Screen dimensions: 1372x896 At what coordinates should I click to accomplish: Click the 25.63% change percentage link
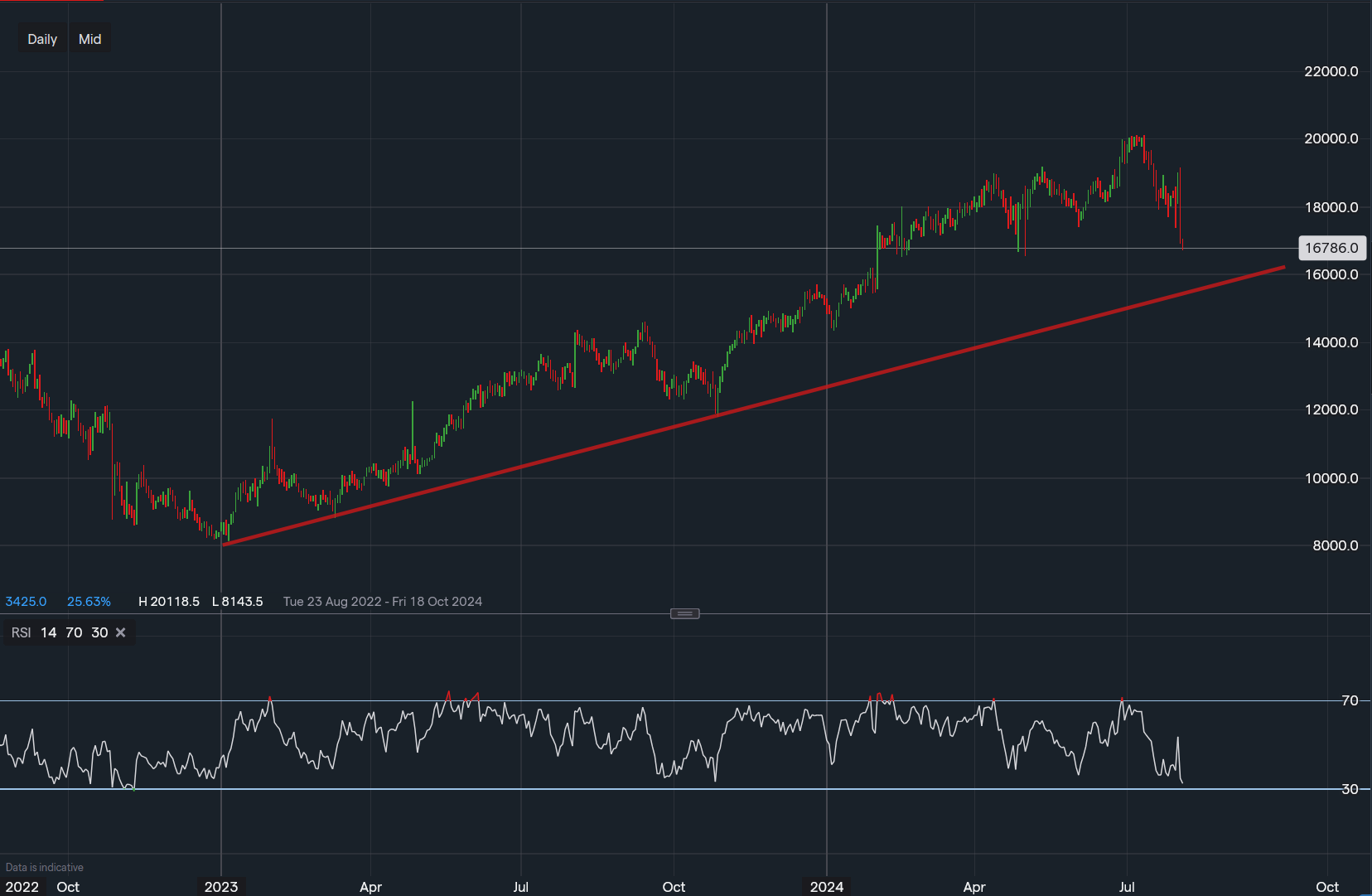pyautogui.click(x=89, y=602)
